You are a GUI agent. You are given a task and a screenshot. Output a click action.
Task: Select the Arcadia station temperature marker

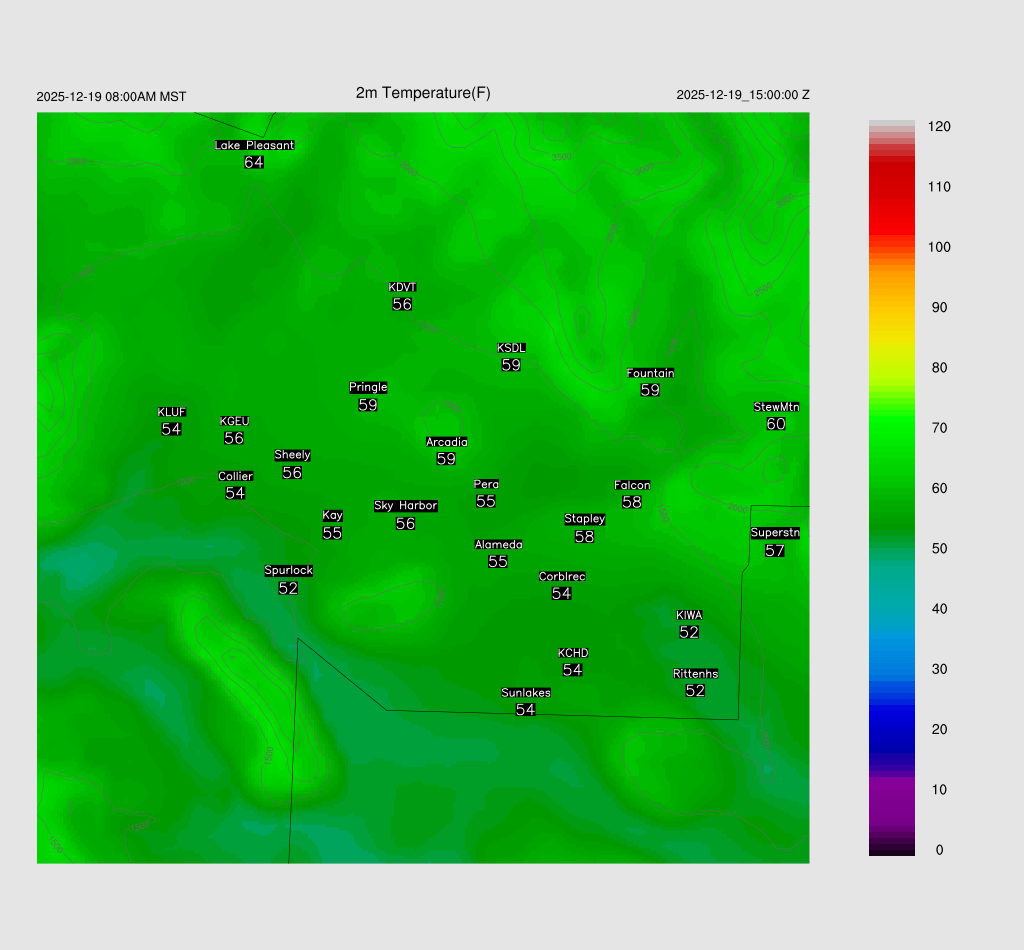446,459
